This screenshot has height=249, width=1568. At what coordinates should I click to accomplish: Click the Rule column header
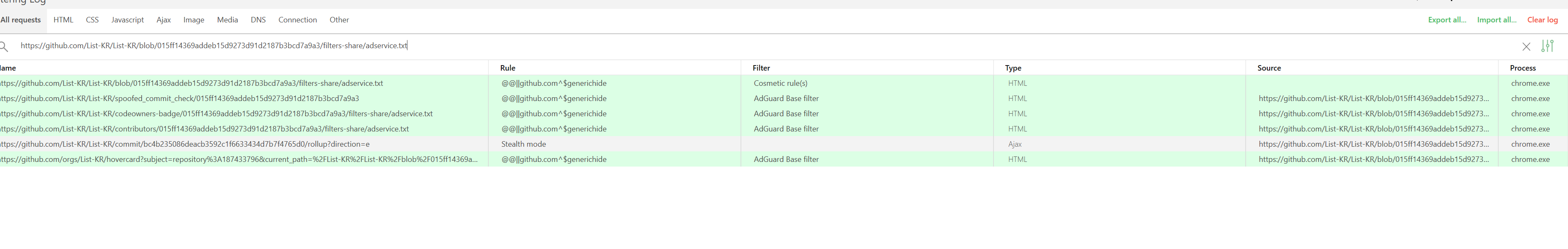click(508, 68)
